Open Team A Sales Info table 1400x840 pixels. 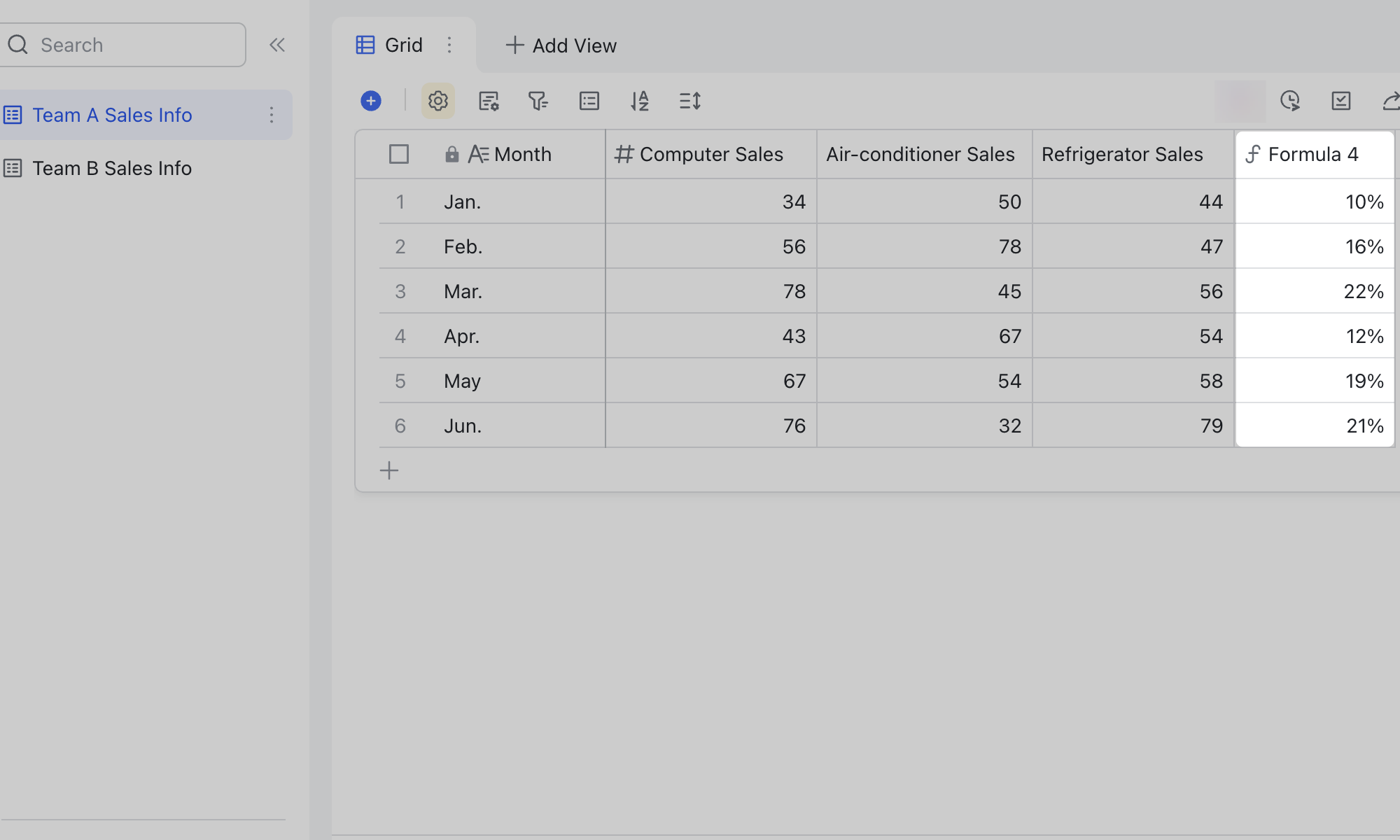pyautogui.click(x=146, y=115)
